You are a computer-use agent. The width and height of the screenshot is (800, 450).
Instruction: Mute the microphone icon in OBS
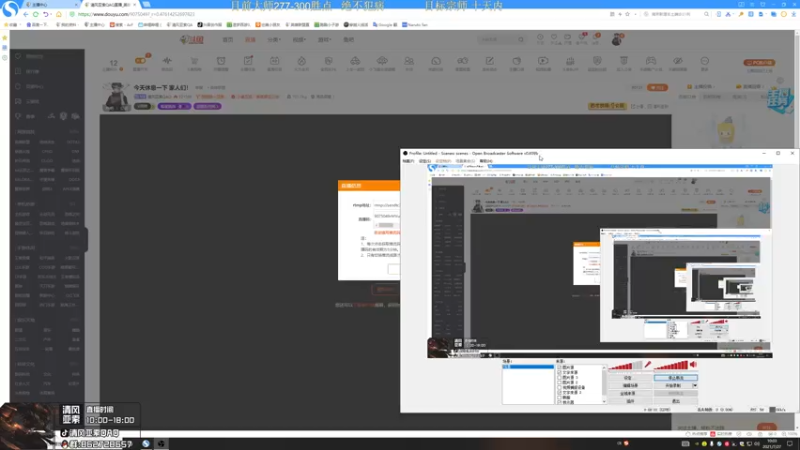click(x=647, y=365)
